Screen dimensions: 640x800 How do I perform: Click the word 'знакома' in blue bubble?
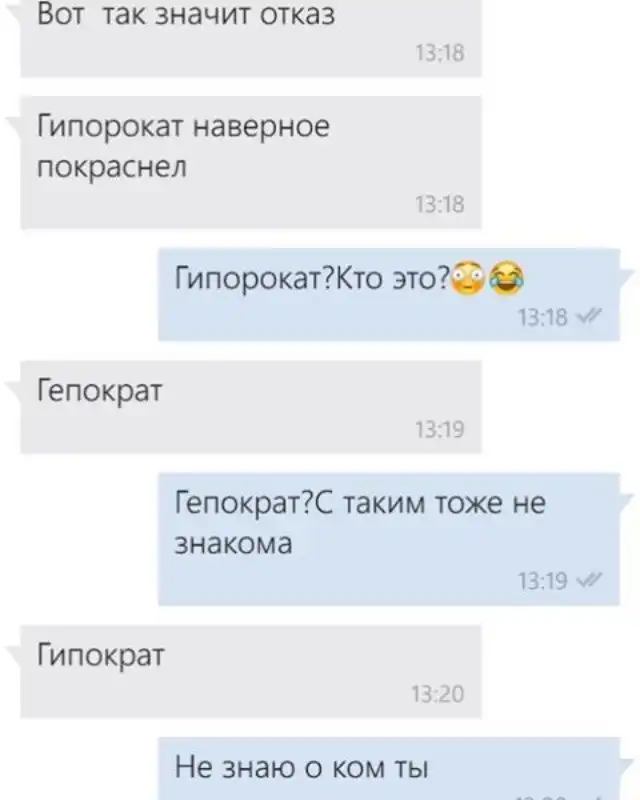pyautogui.click(x=233, y=543)
